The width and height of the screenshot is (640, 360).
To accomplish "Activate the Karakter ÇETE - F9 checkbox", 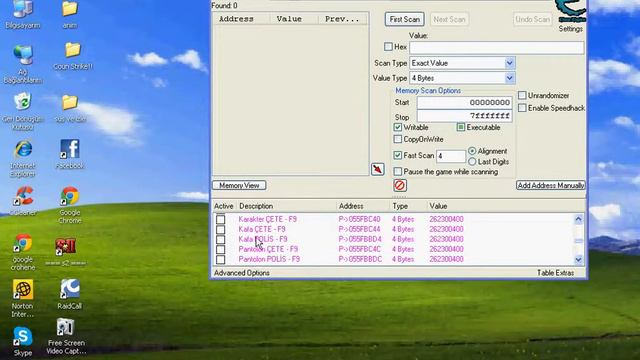I will (220, 219).
